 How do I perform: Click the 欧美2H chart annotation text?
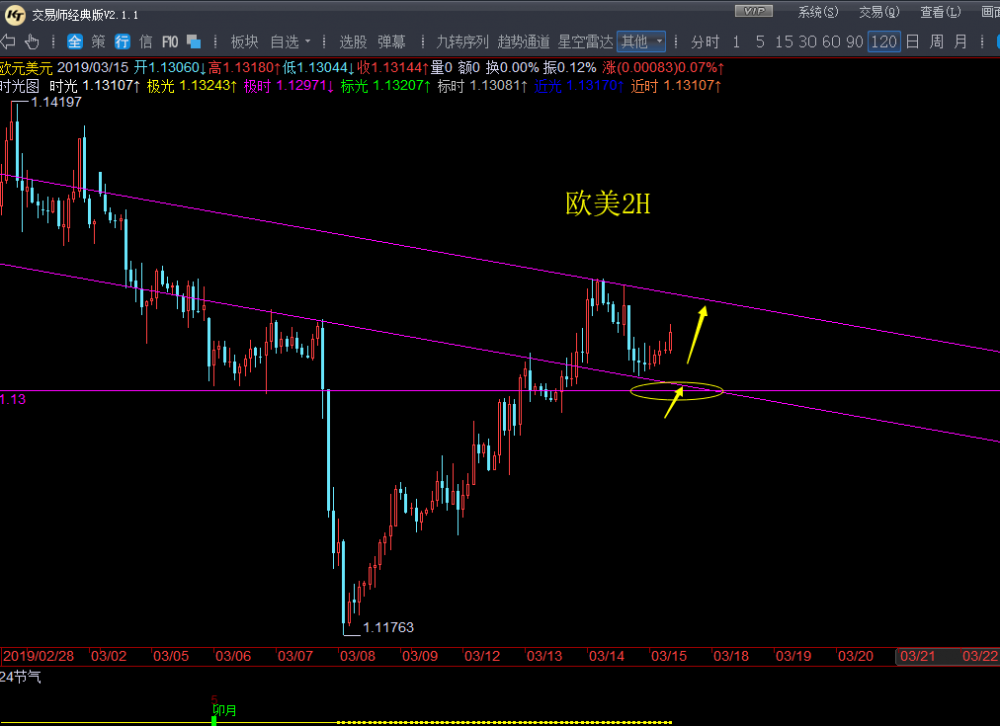point(607,204)
